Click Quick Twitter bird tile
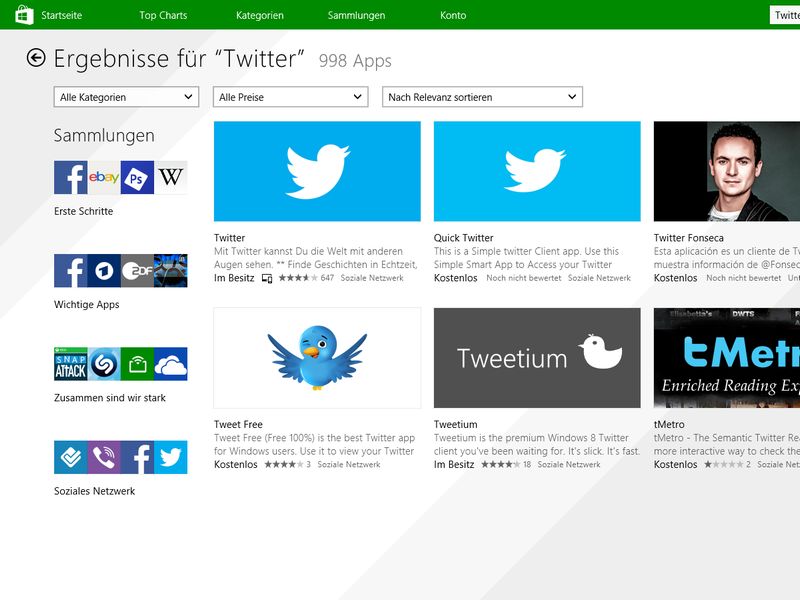 pyautogui.click(x=537, y=171)
